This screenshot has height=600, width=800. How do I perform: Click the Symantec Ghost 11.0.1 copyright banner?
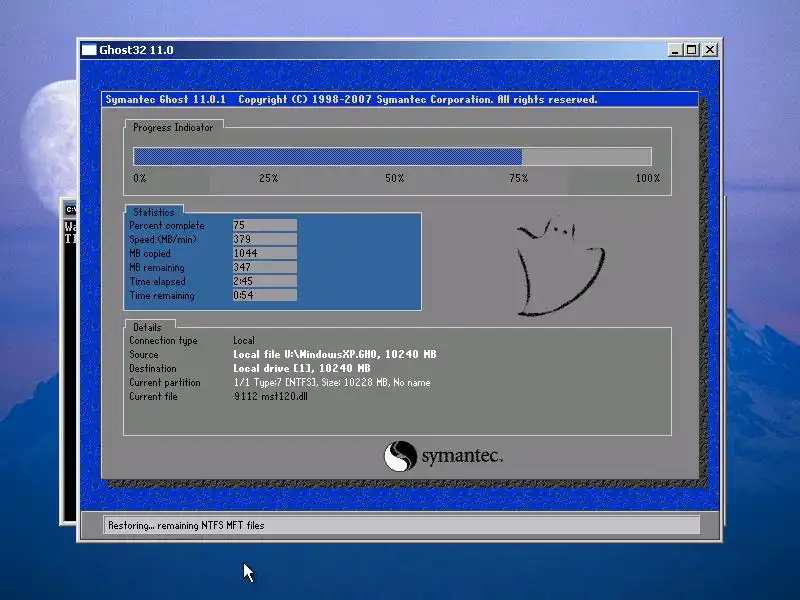[x=400, y=99]
